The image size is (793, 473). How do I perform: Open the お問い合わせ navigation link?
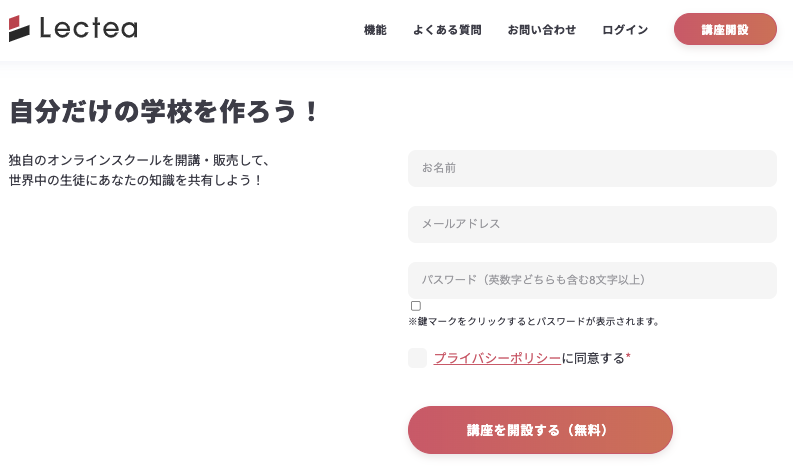click(542, 30)
